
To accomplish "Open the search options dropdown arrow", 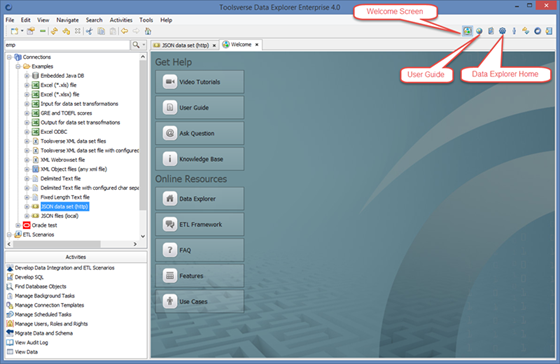I will (144, 45).
